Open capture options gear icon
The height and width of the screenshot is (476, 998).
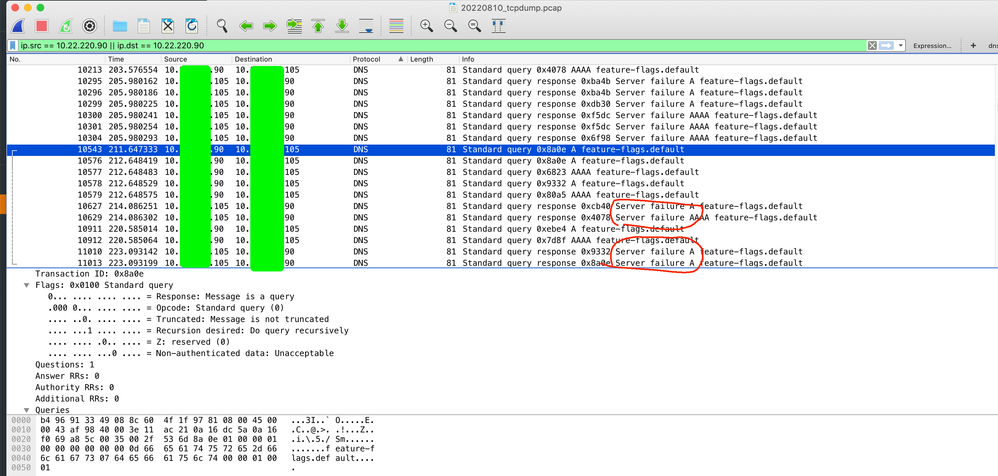(89, 26)
